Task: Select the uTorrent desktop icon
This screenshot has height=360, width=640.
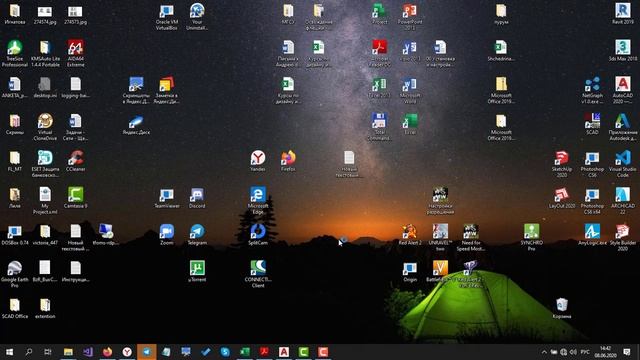Action: pos(197,271)
